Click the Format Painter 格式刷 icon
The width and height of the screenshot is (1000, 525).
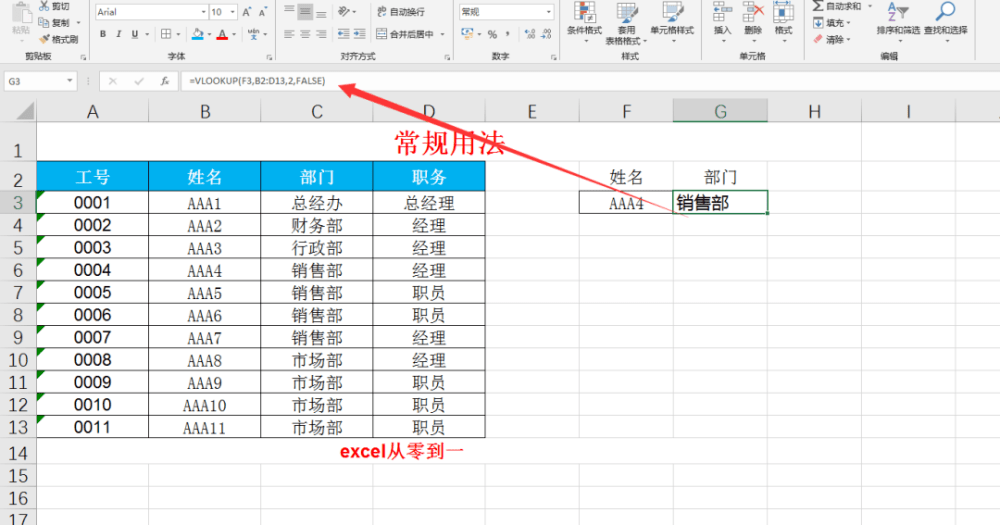(58, 40)
